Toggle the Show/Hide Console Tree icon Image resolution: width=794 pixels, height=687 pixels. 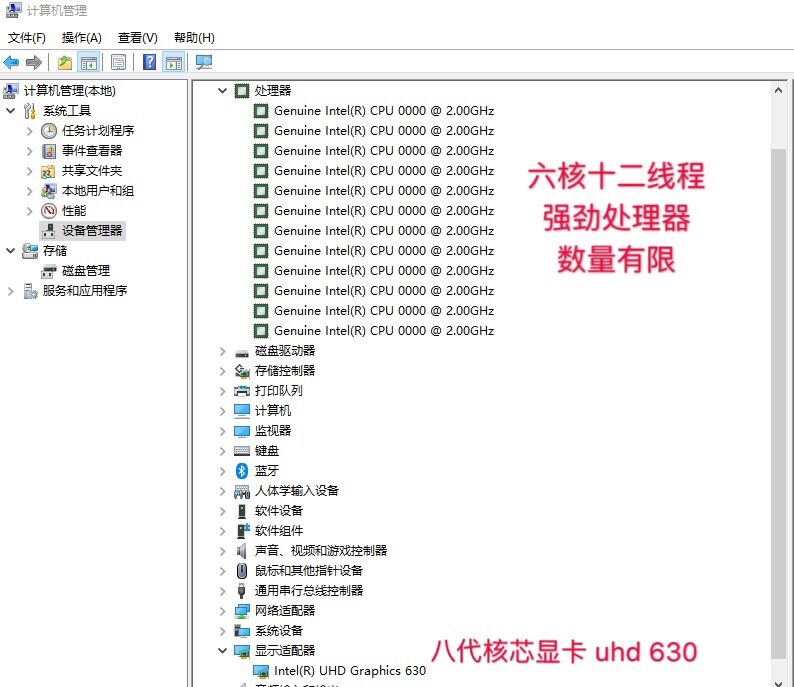(x=89, y=63)
